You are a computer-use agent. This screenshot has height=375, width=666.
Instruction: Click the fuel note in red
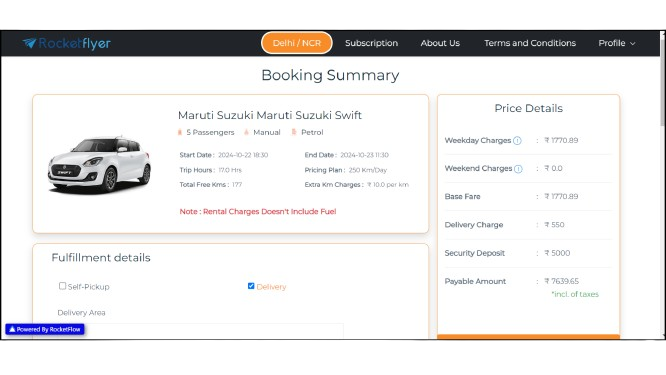(x=258, y=211)
